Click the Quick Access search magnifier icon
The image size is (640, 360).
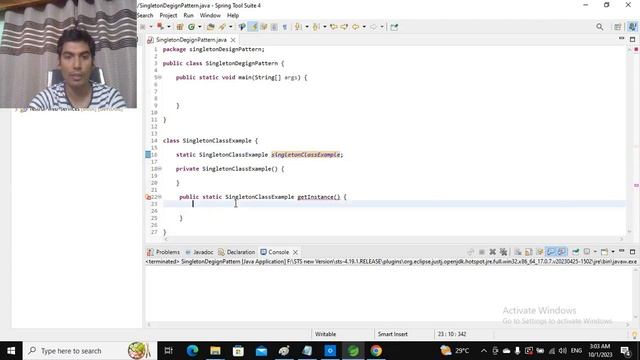(x=600, y=27)
